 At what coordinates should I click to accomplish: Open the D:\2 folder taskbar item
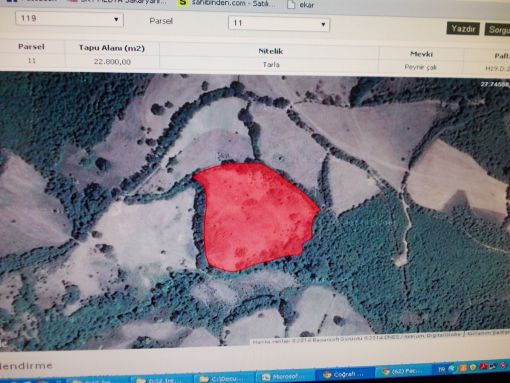click(161, 380)
